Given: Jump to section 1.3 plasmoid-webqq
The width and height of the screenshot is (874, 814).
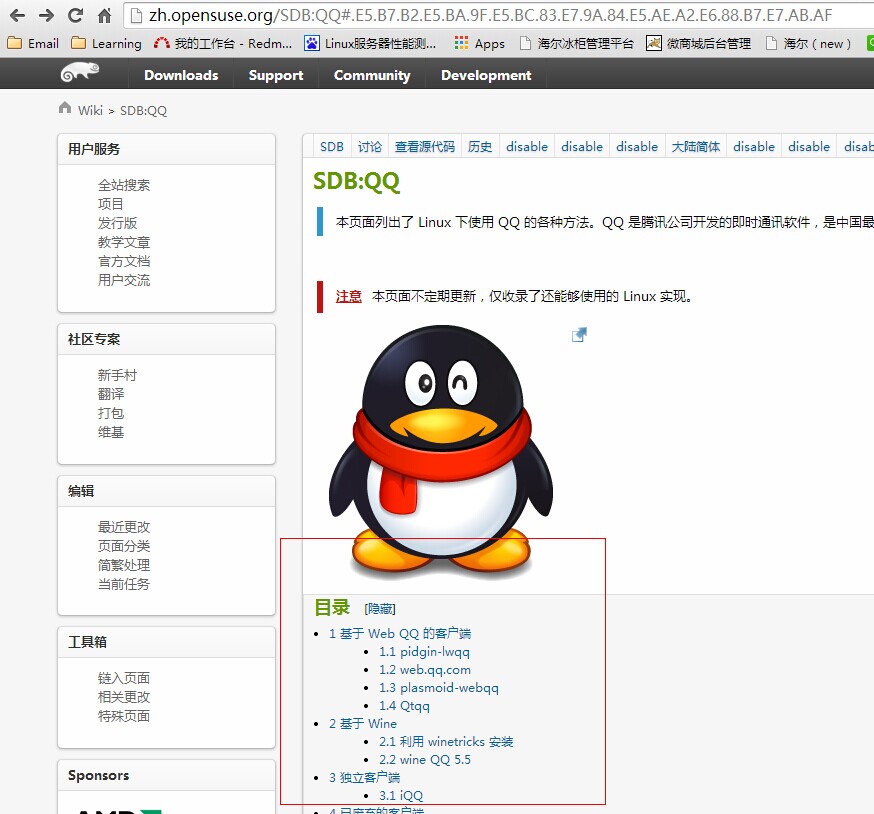Looking at the screenshot, I should coord(439,688).
